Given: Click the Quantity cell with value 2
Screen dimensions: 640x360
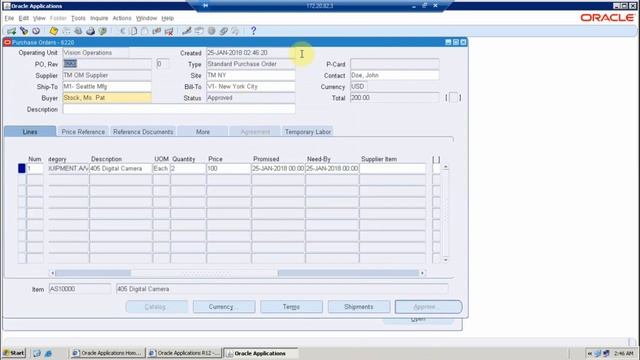Looking at the screenshot, I should [188, 168].
